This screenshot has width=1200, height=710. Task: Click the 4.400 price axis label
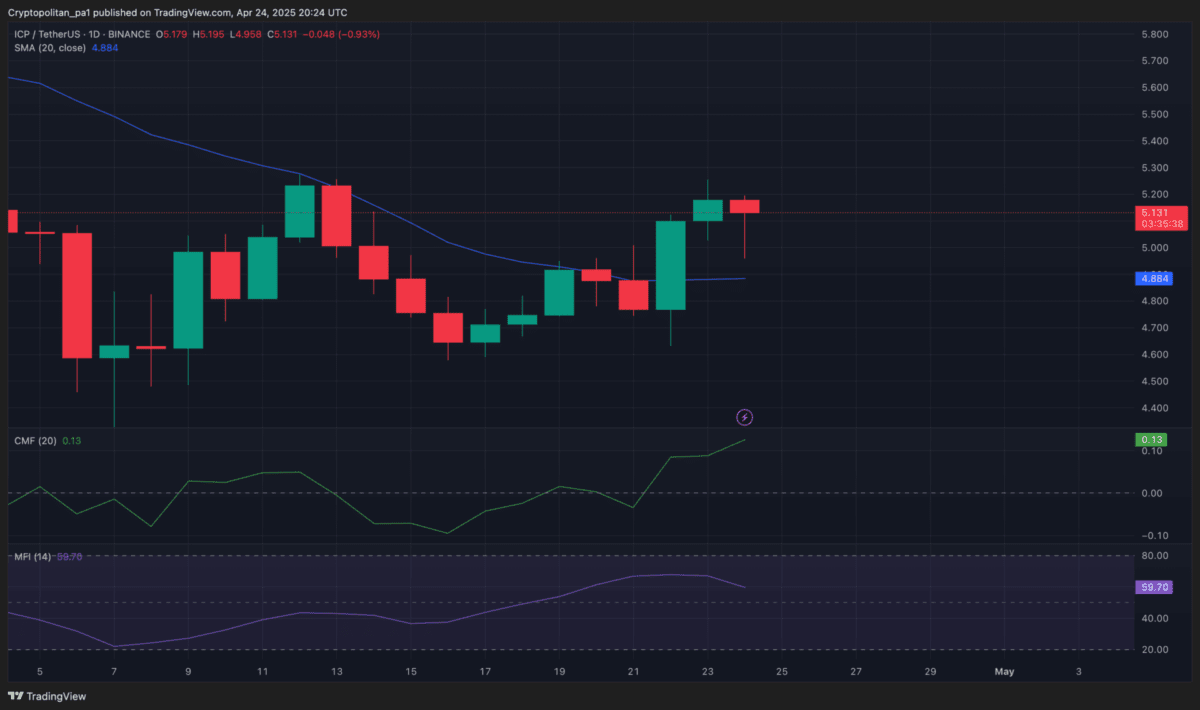pos(1155,408)
